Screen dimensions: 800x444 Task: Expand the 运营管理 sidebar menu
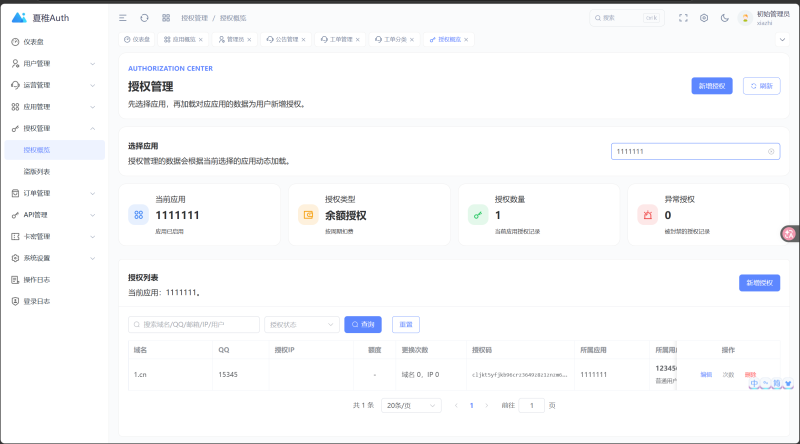54,85
